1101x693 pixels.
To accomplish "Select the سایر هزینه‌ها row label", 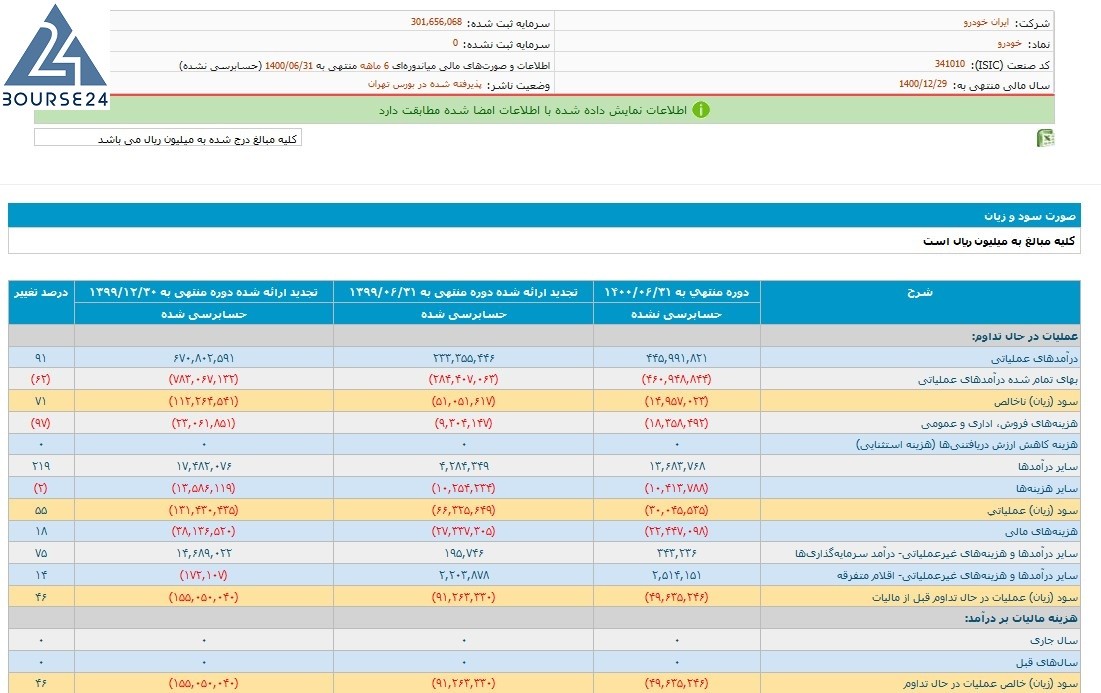I will click(x=1047, y=488).
